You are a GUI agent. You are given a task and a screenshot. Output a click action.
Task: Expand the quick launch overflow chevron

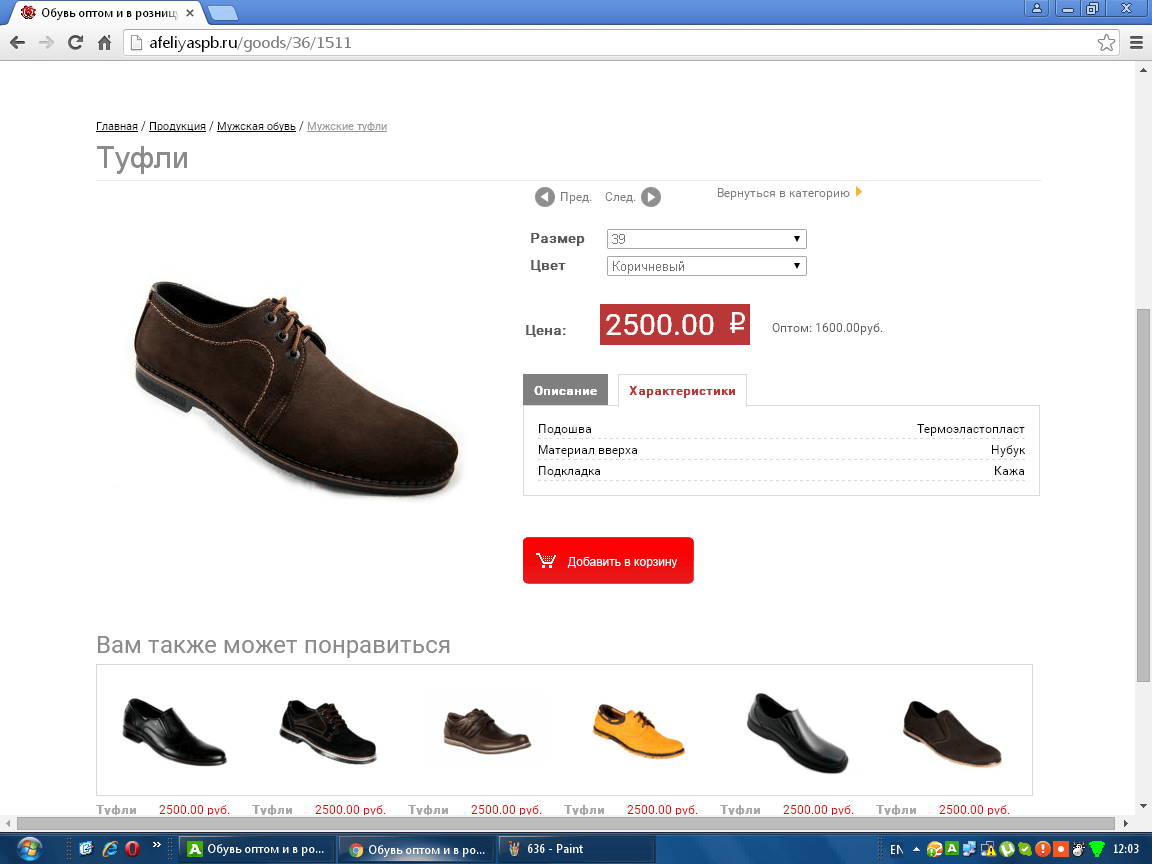(x=156, y=845)
